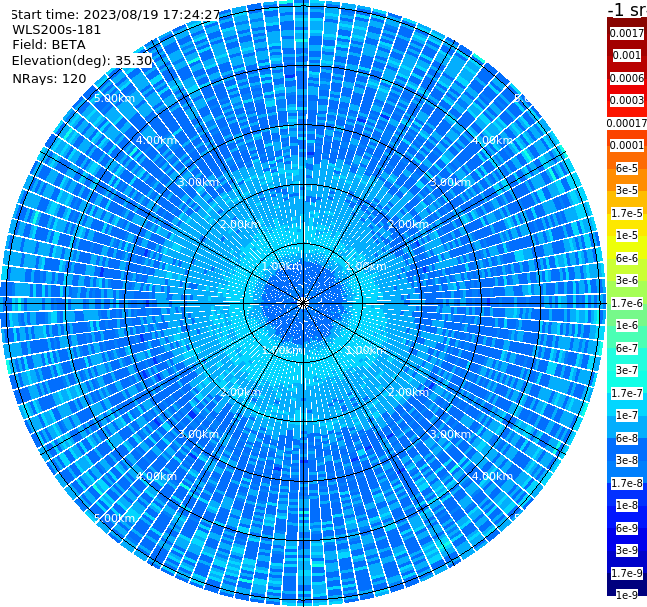Select the 1.7e-6 colorbar value
The height and width of the screenshot is (607, 647).
[627, 303]
